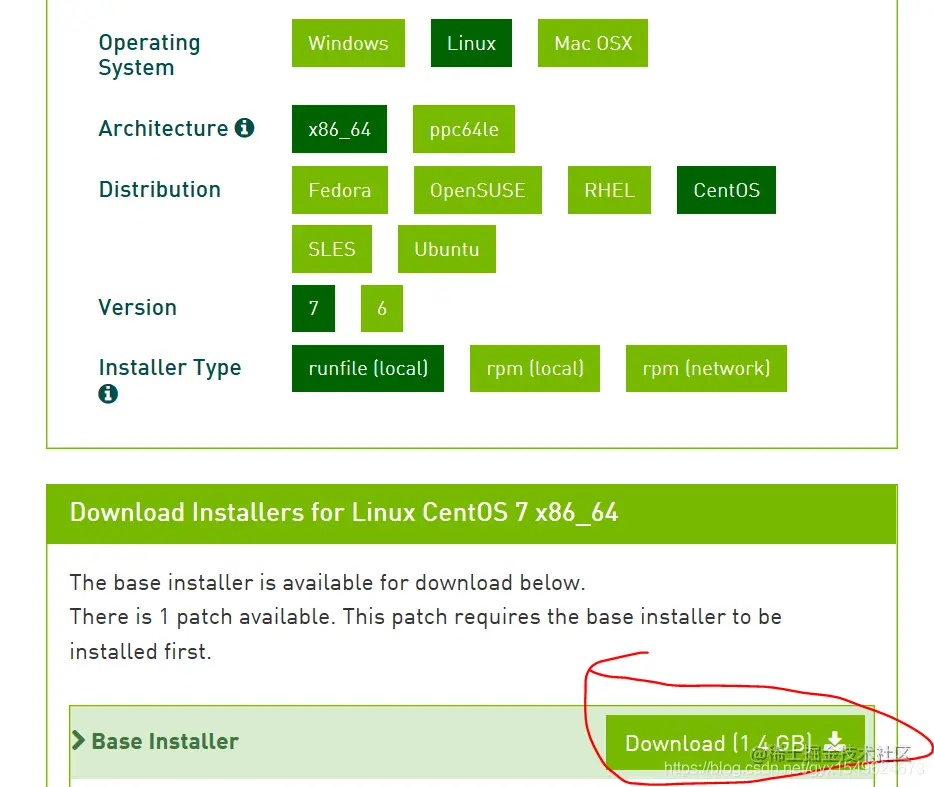Expand the Base Installer chevron
This screenshot has height=787, width=934.
click(x=78, y=741)
